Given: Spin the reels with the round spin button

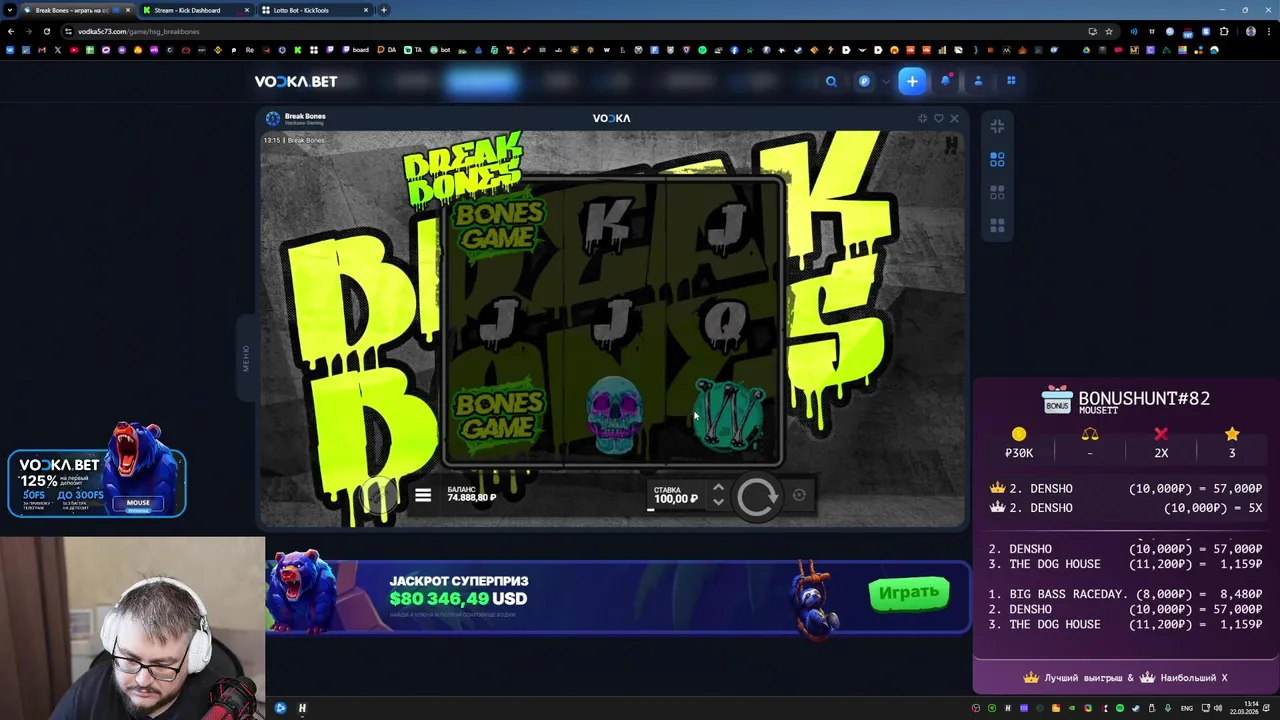Looking at the screenshot, I should tap(757, 495).
